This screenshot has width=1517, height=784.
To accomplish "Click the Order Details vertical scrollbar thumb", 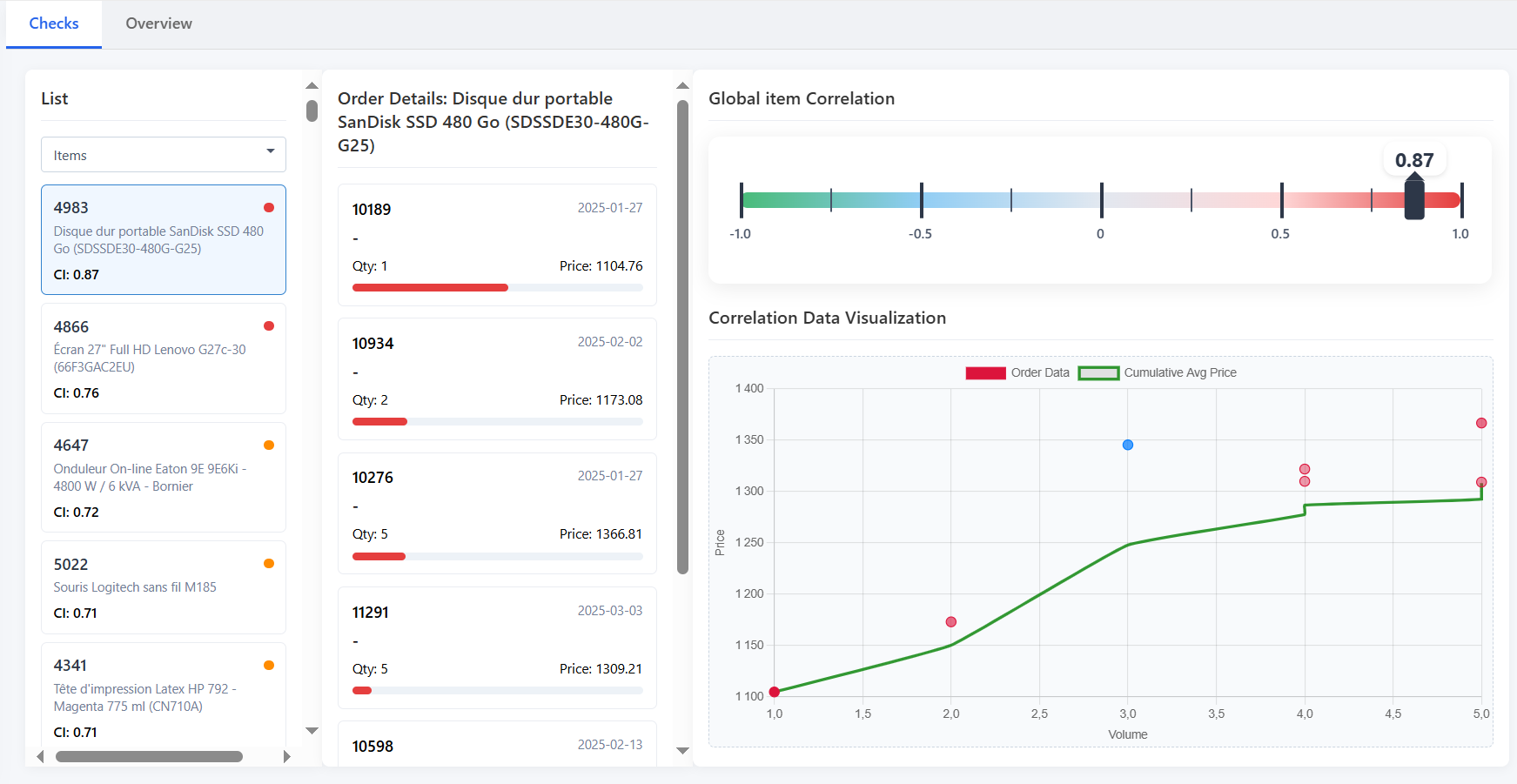I will (x=682, y=338).
